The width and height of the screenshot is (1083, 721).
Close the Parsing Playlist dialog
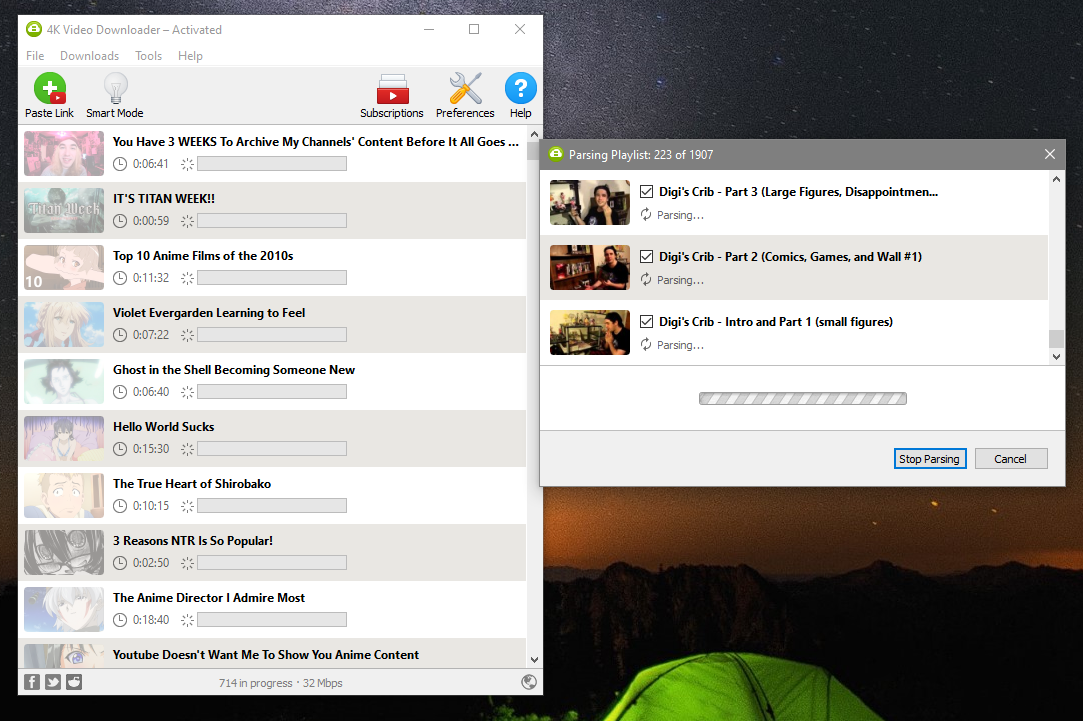[1050, 154]
